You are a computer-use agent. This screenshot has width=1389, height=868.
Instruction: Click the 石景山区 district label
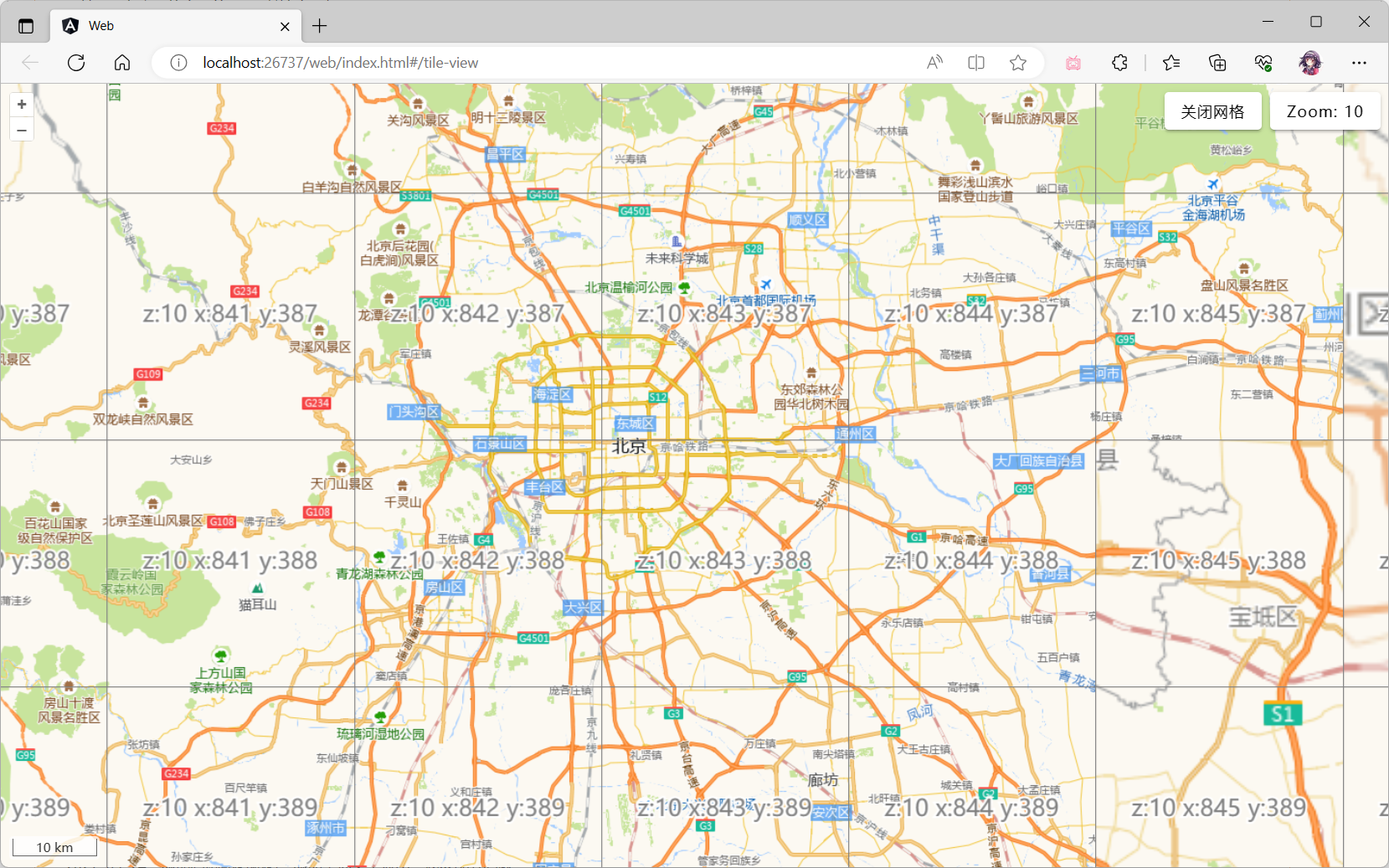pyautogui.click(x=500, y=444)
